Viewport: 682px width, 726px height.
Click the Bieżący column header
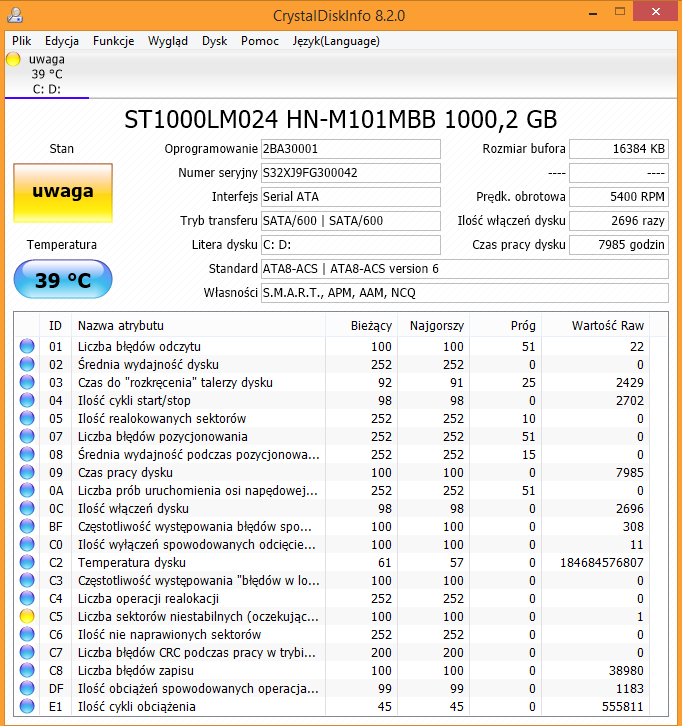point(361,325)
